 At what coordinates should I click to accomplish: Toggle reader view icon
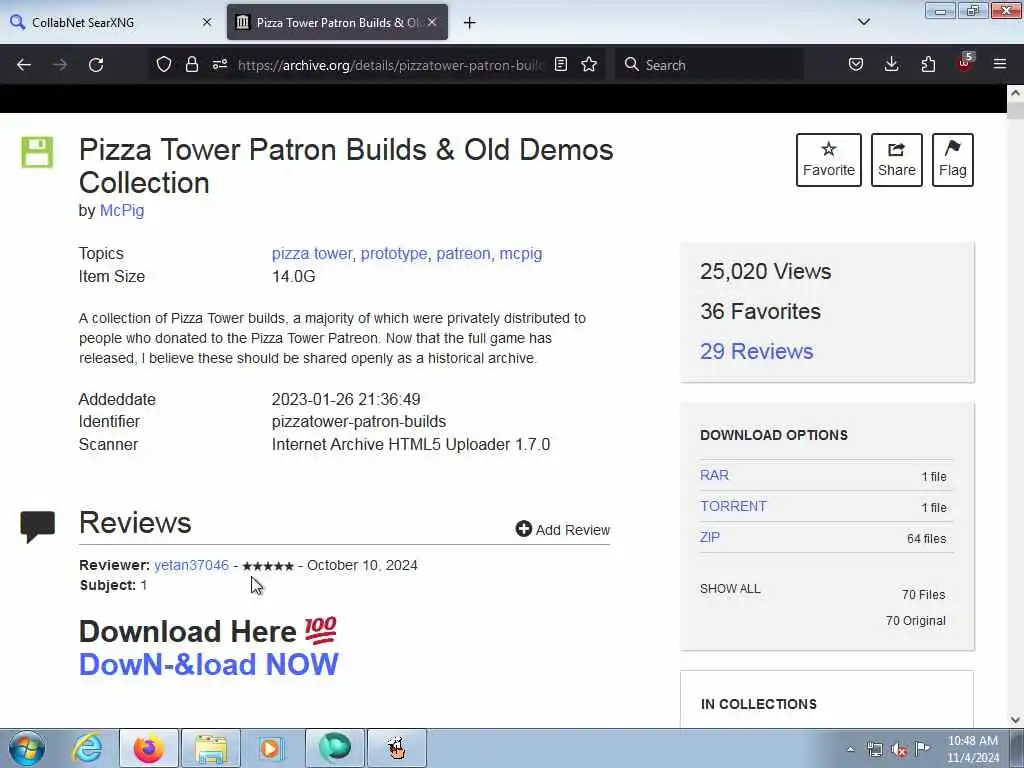click(x=560, y=64)
